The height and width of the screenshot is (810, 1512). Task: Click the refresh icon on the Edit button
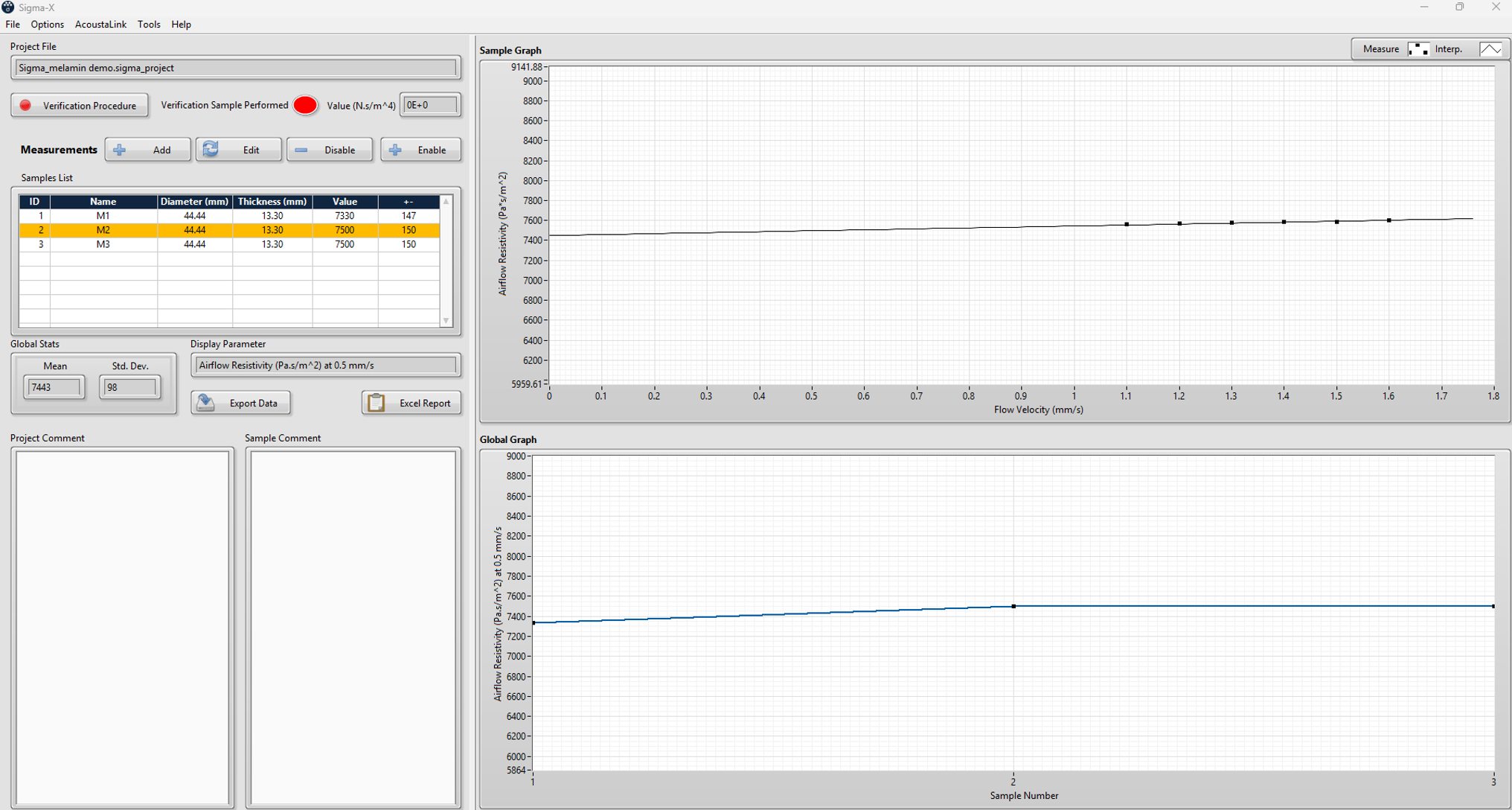click(211, 150)
